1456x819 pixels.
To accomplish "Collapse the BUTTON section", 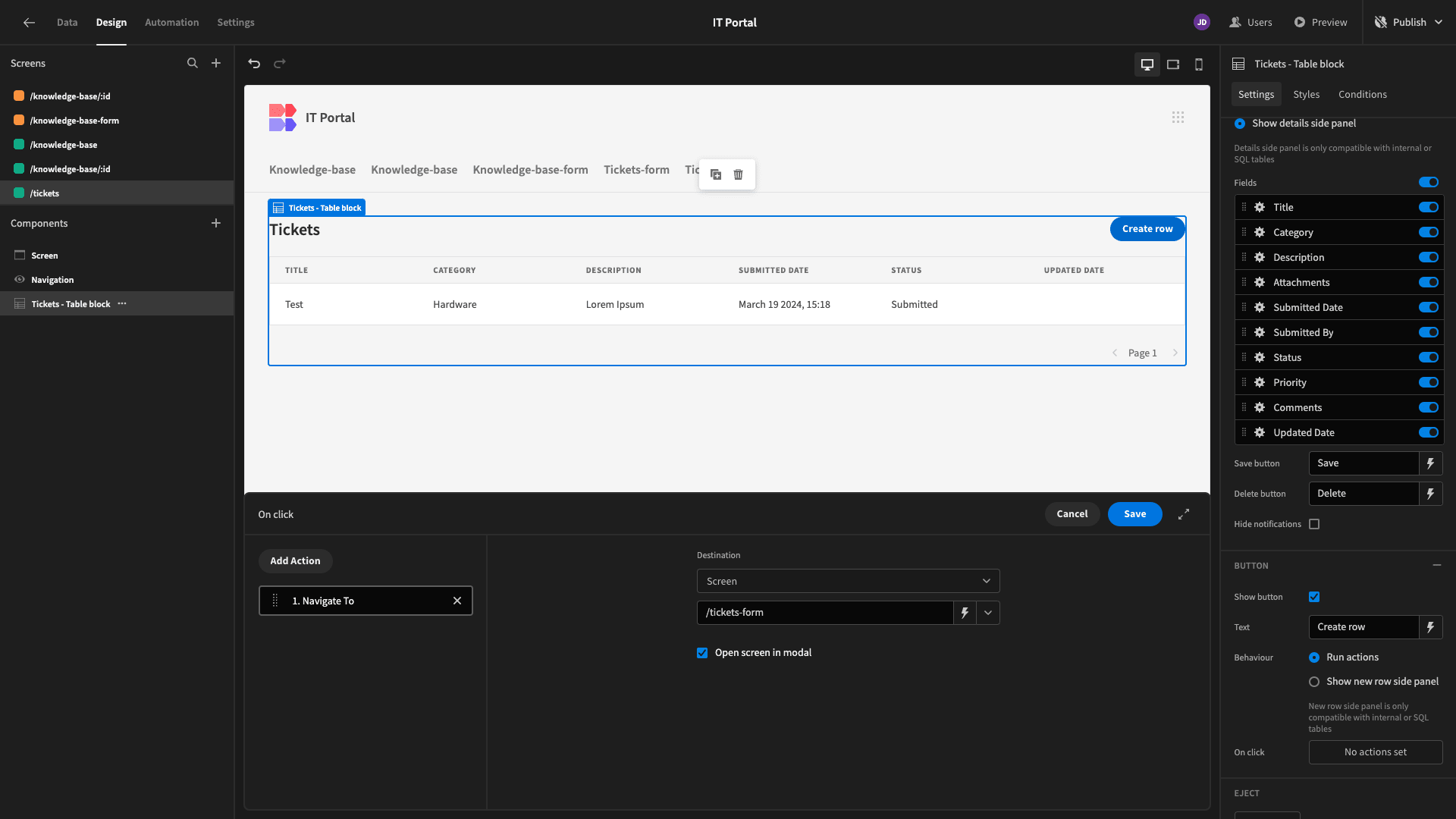I will point(1436,566).
